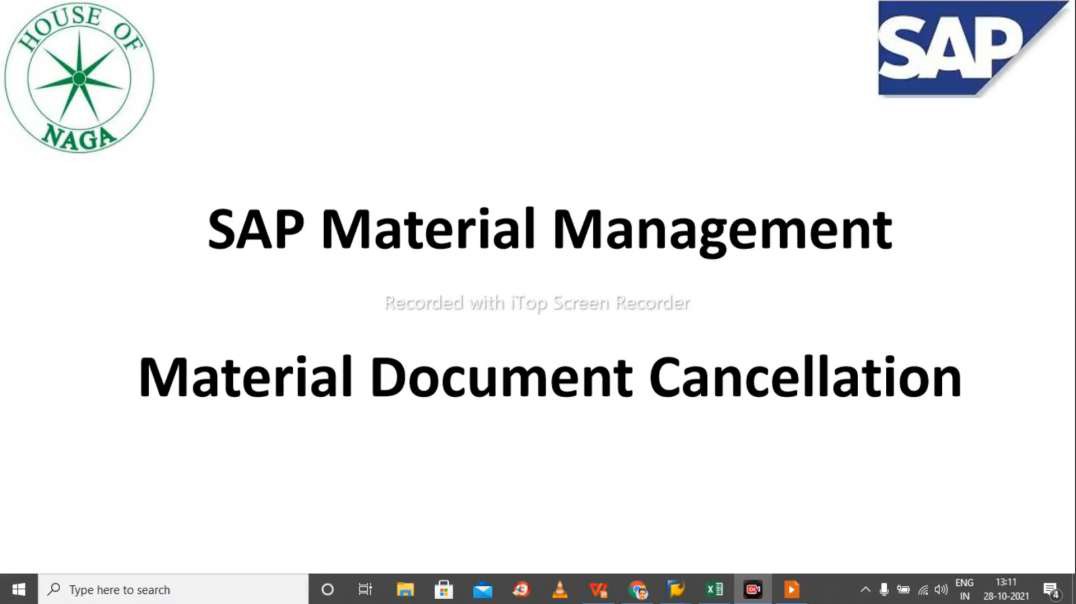This screenshot has width=1076, height=604.
Task: Mute the speaker volume icon
Action: (x=941, y=589)
